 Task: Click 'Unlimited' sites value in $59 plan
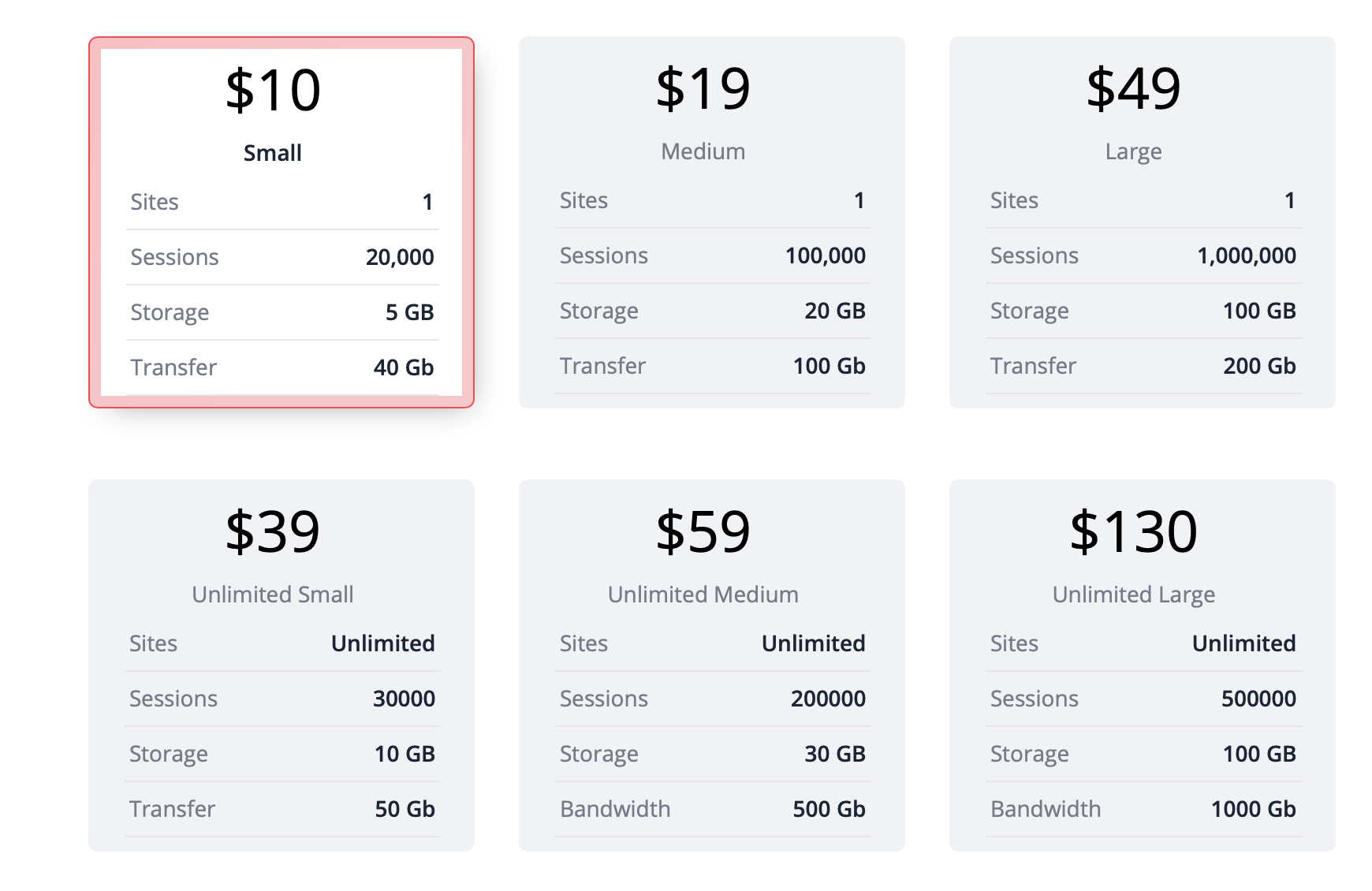click(814, 643)
